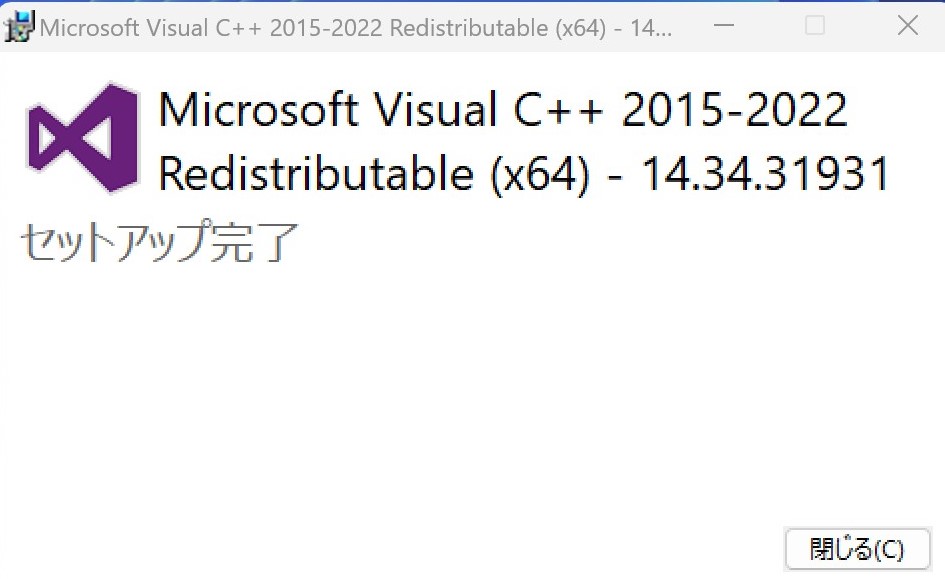Click "(x64)" in the large heading
945x579 pixels.
coord(536,175)
